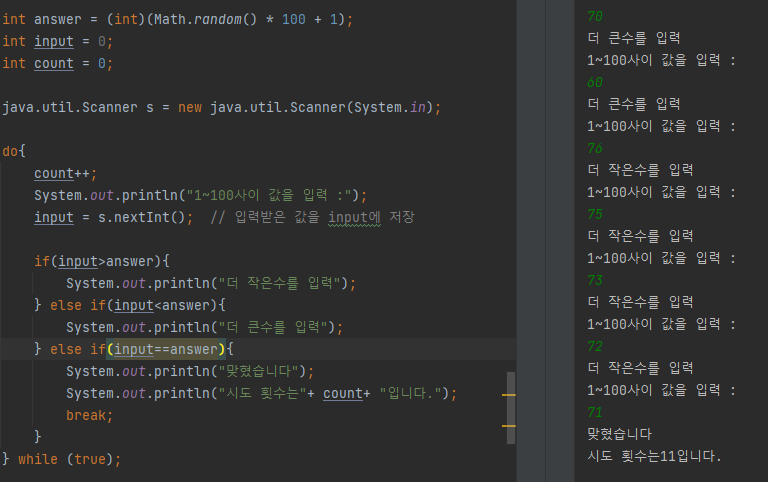
Task: Click console '더 큰수를 입력' below 70
Action: [634, 38]
